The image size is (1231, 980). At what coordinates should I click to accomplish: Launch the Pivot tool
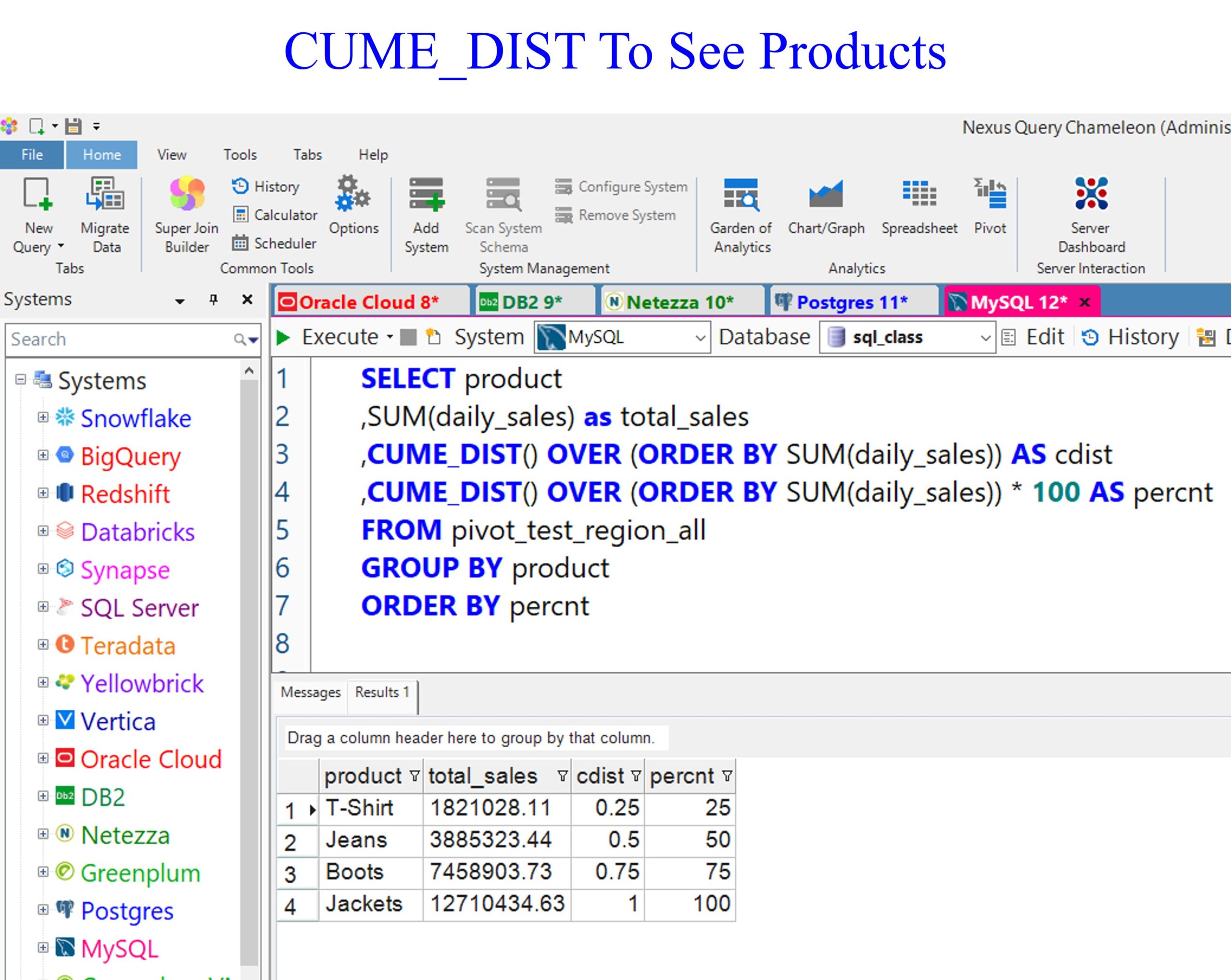pyautogui.click(x=990, y=195)
